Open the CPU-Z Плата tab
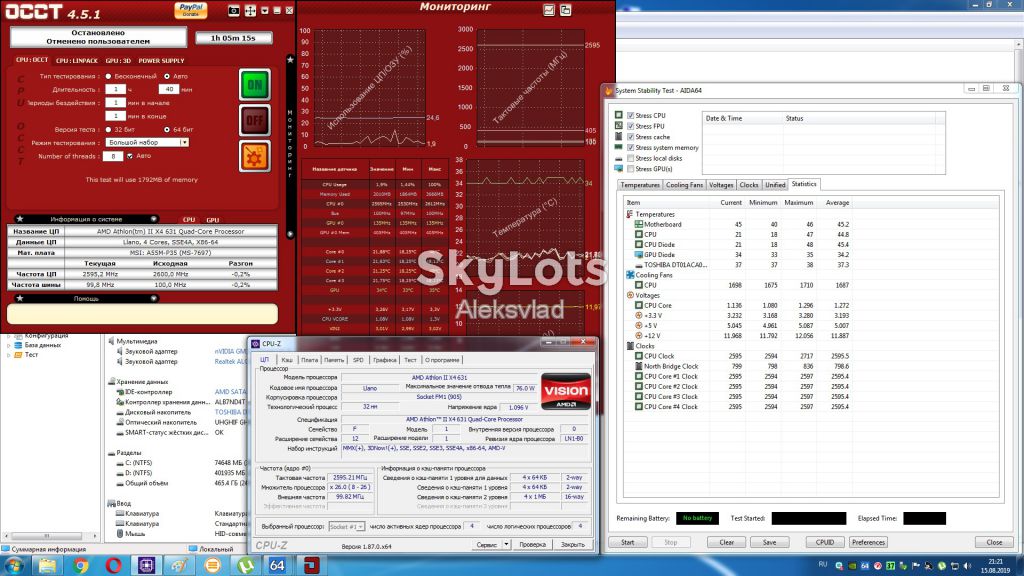The height and width of the screenshot is (576, 1024). 309,360
